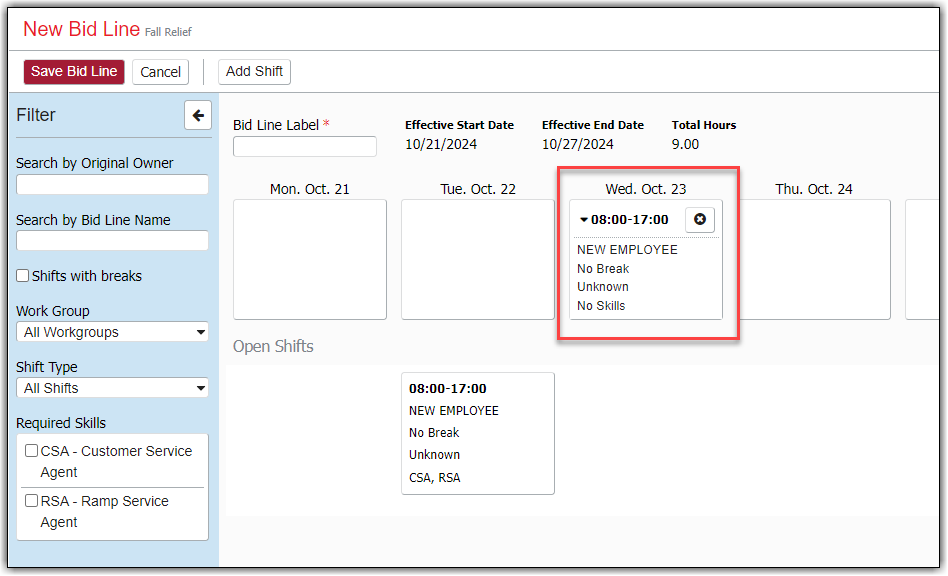Click the 08:00-17:00 time on Wednesday's shift

[630, 220]
